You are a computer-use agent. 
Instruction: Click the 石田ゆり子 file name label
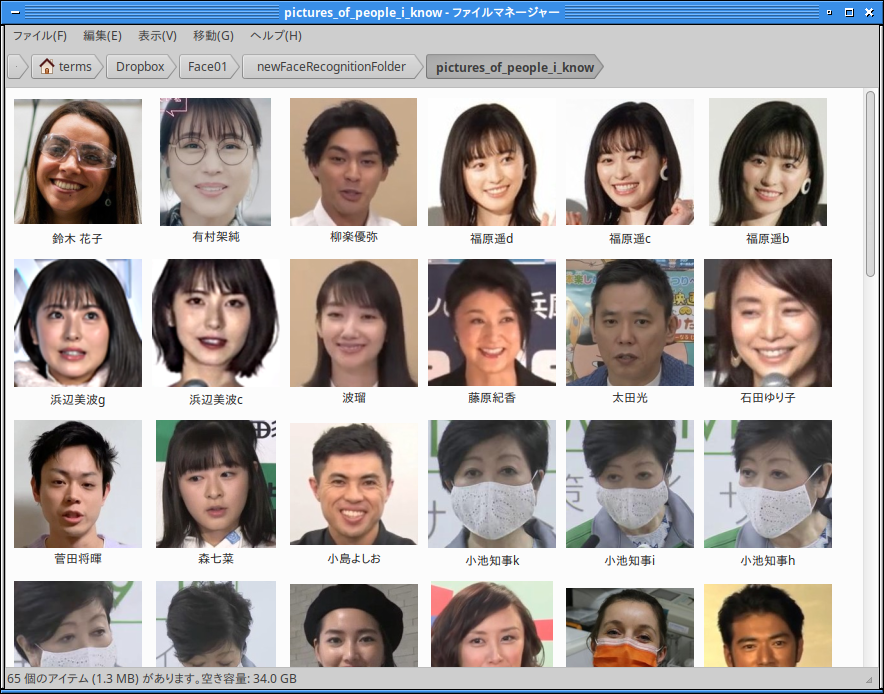(x=768, y=398)
